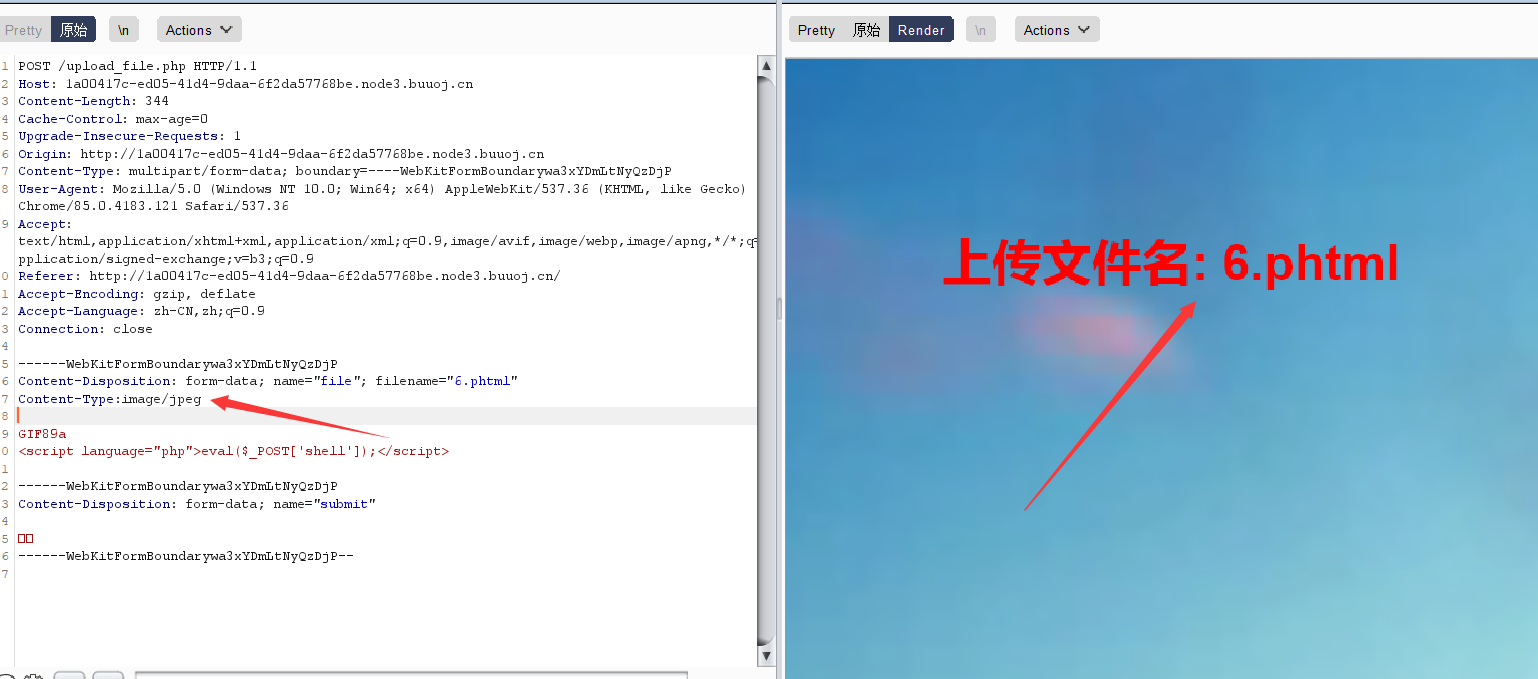Switch request view to Pretty tab
Viewport: 1538px width, 679px height.
point(24,30)
